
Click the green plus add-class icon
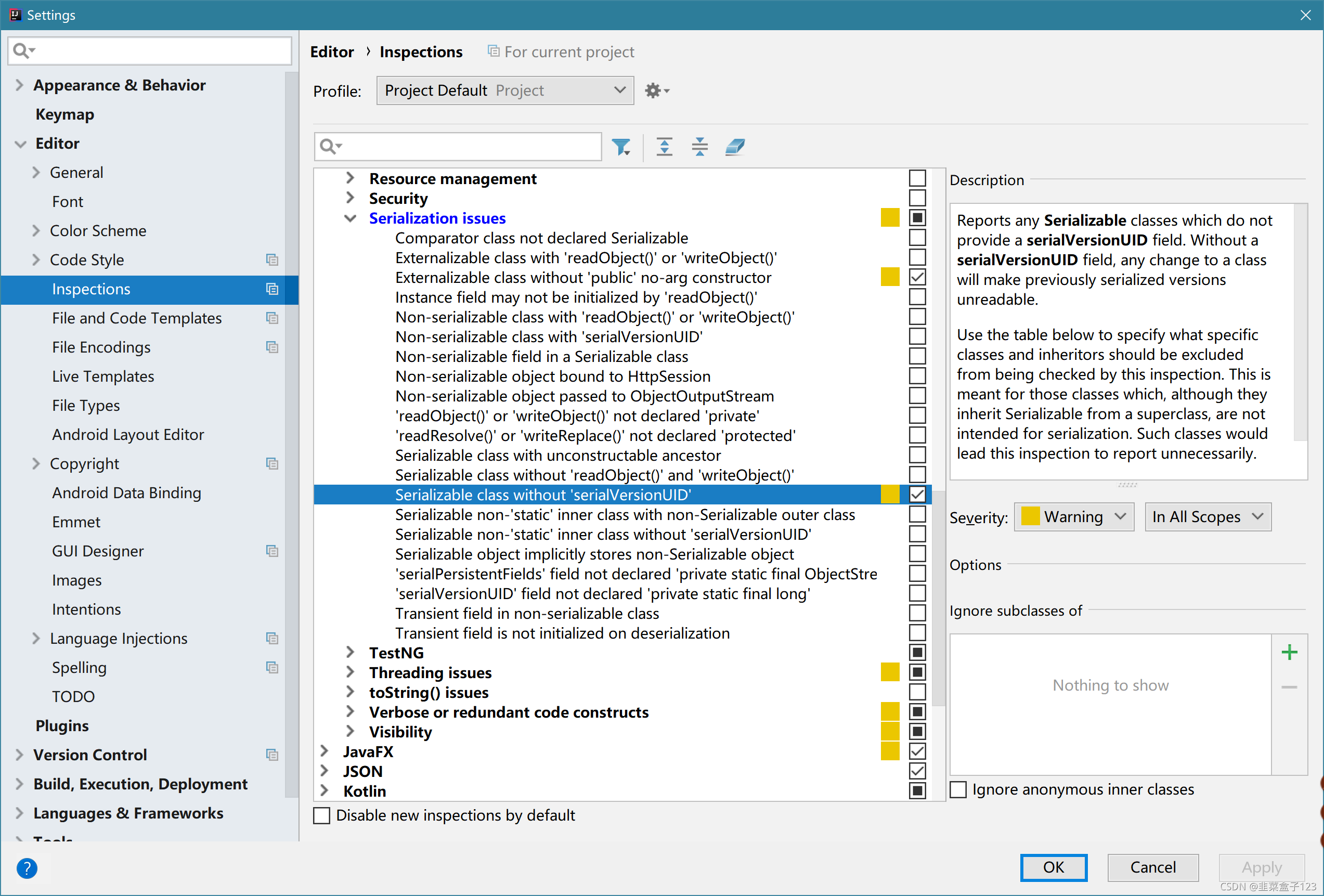[1289, 652]
